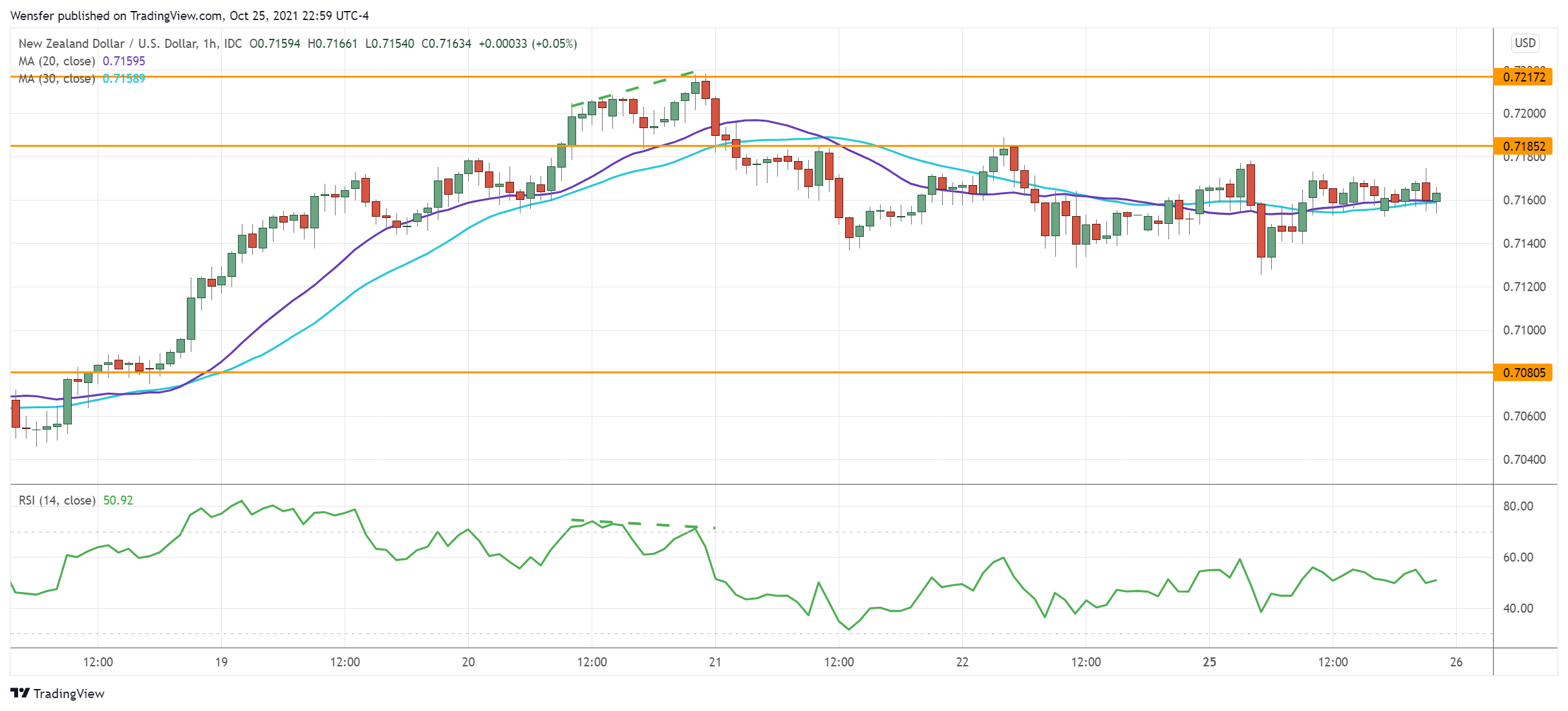This screenshot has width=1568, height=711.
Task: Select the 0.71852 horizontal line label
Action: (1523, 146)
